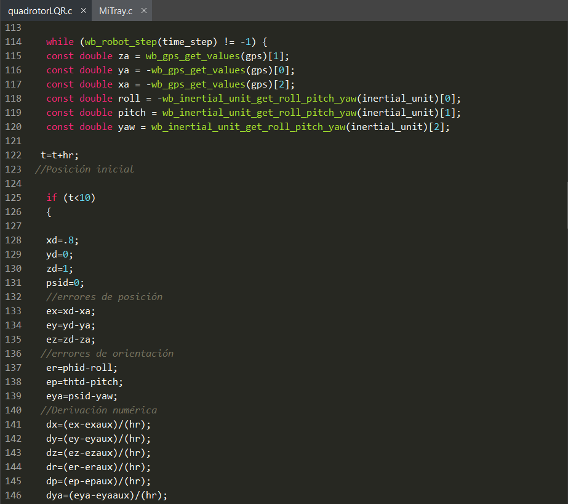This screenshot has height=504, width=568.
Task: Click line number 125 in the gutter
Action: click(13, 197)
